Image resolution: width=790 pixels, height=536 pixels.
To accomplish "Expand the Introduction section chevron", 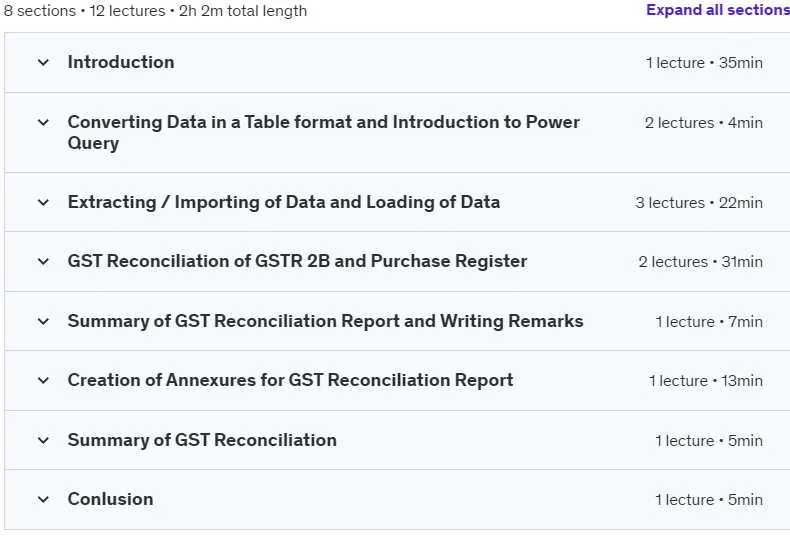I will pos(43,62).
